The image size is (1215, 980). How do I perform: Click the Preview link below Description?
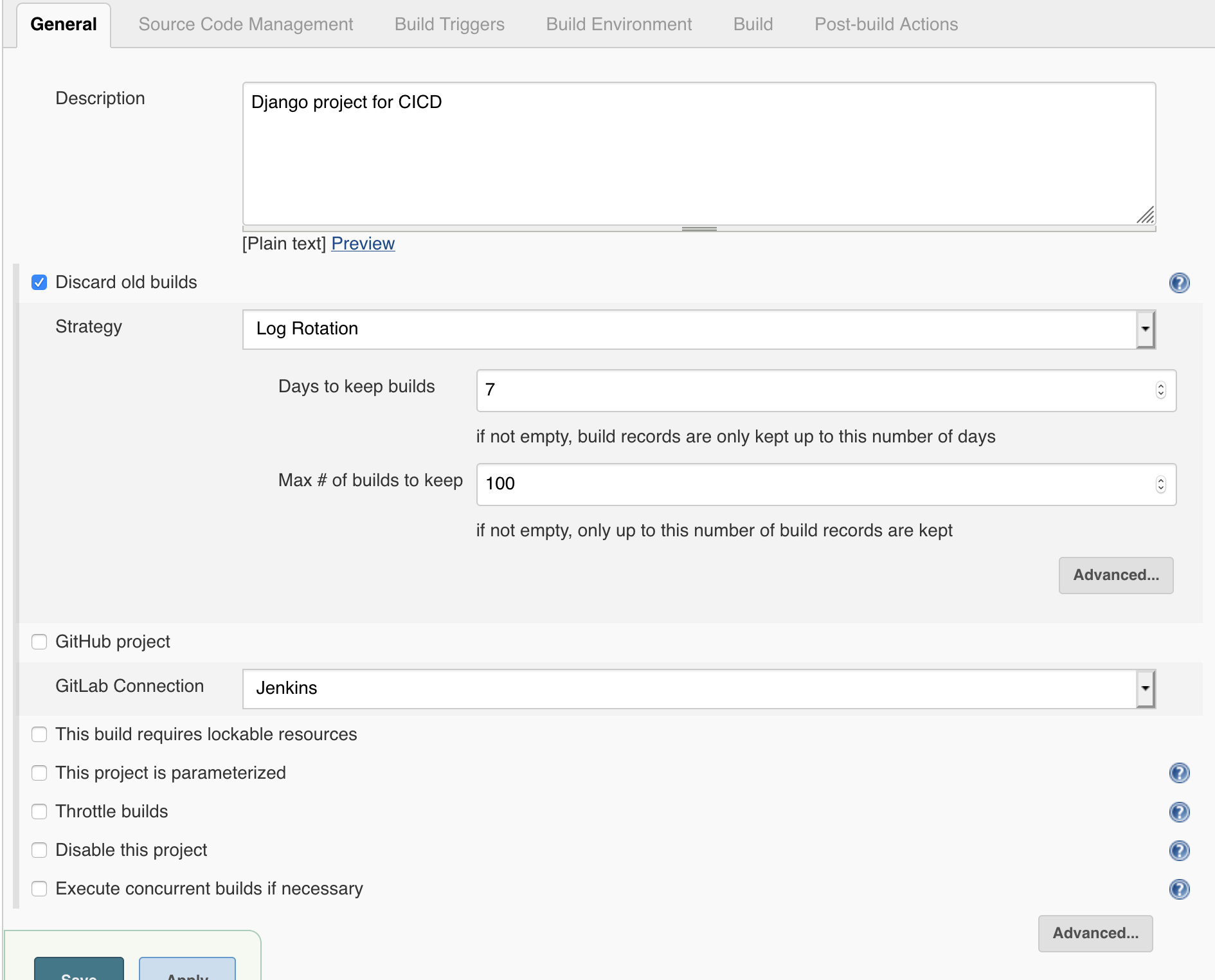pyautogui.click(x=363, y=243)
